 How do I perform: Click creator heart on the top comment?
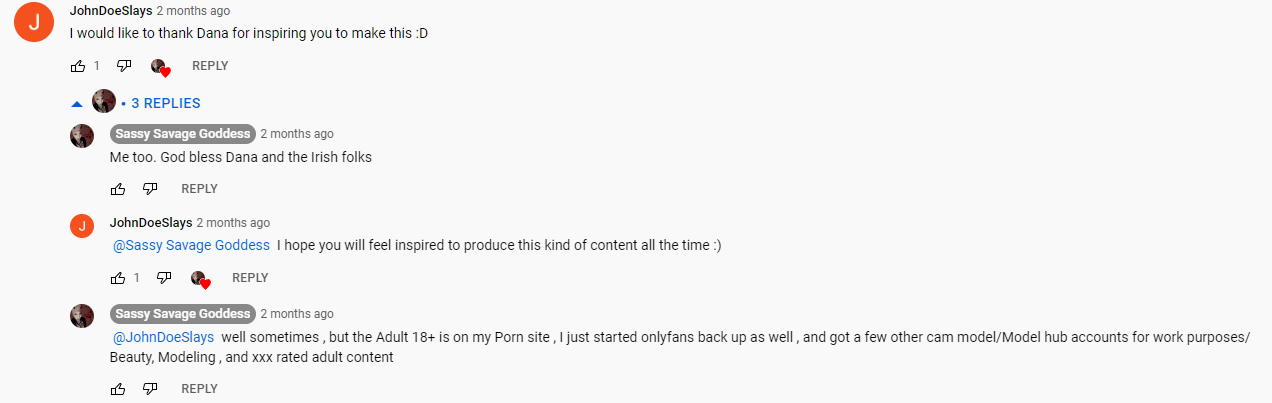(160, 67)
